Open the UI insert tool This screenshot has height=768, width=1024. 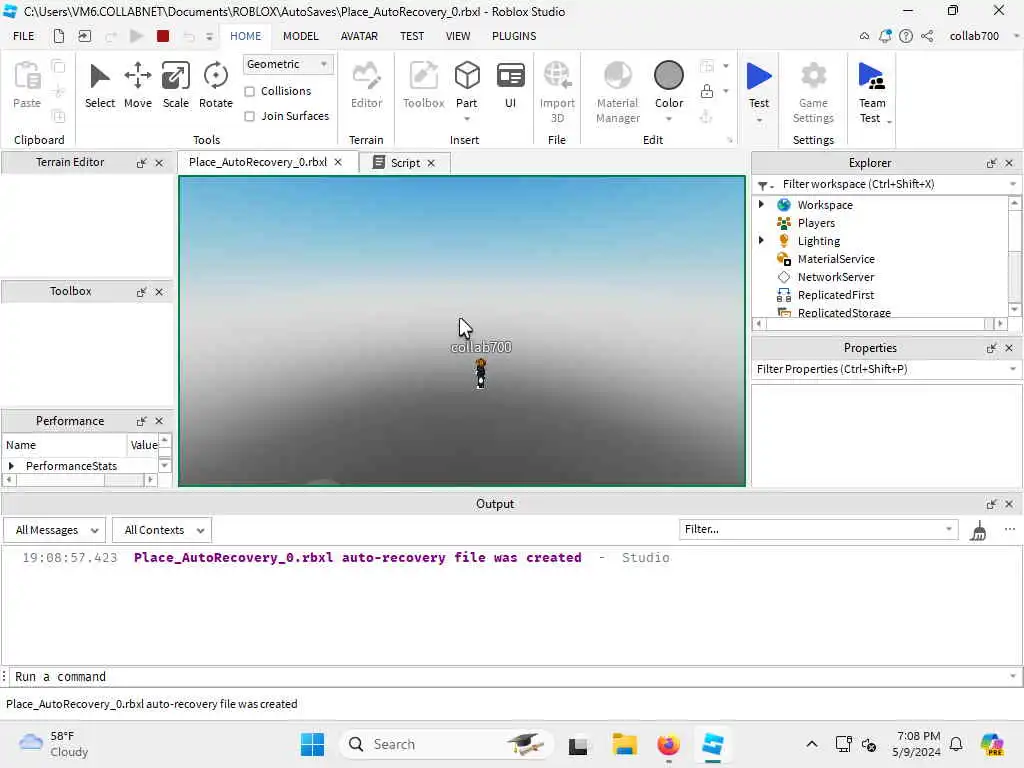coord(511,85)
